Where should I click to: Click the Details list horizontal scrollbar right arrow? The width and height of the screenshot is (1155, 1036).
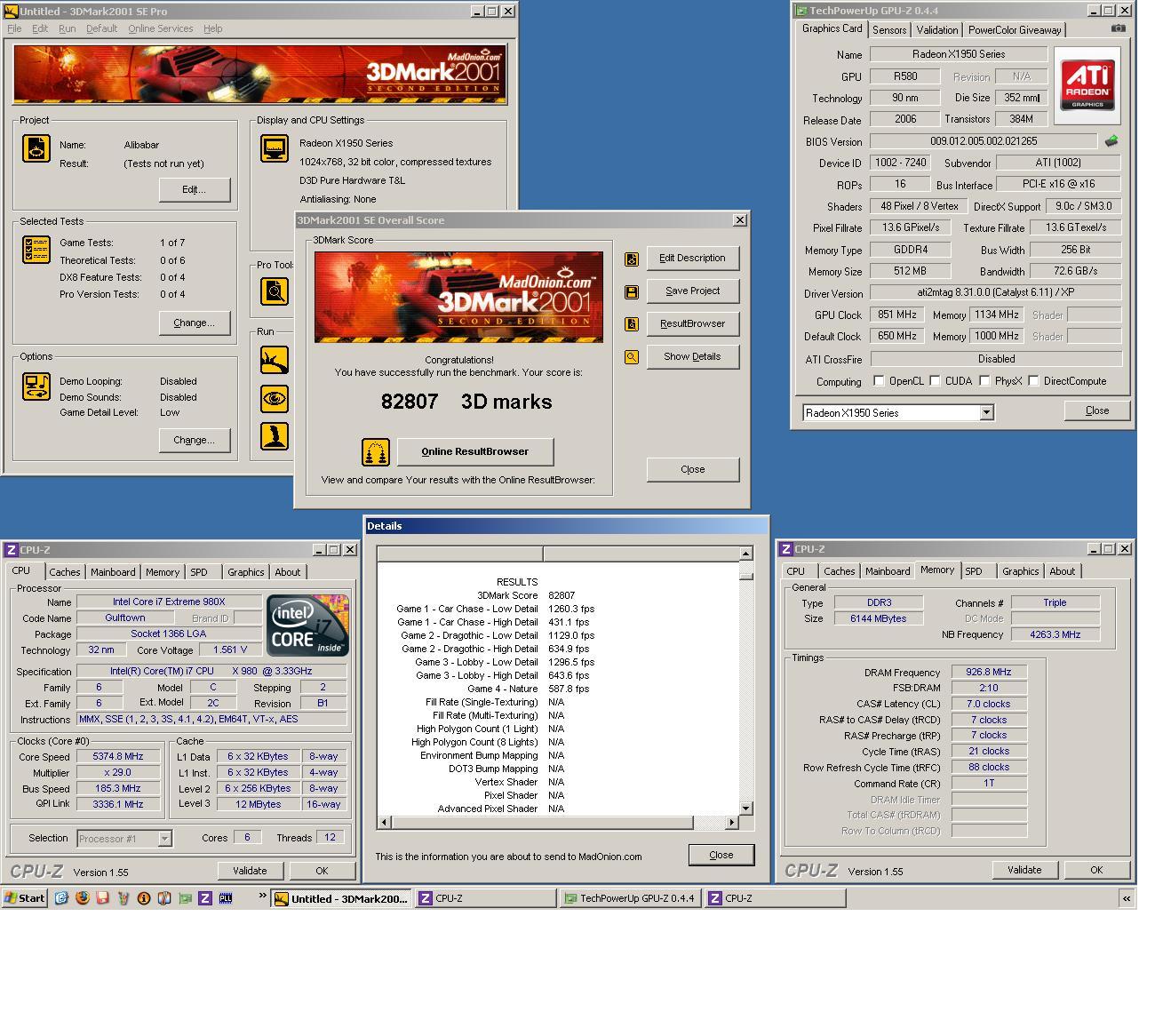(732, 822)
